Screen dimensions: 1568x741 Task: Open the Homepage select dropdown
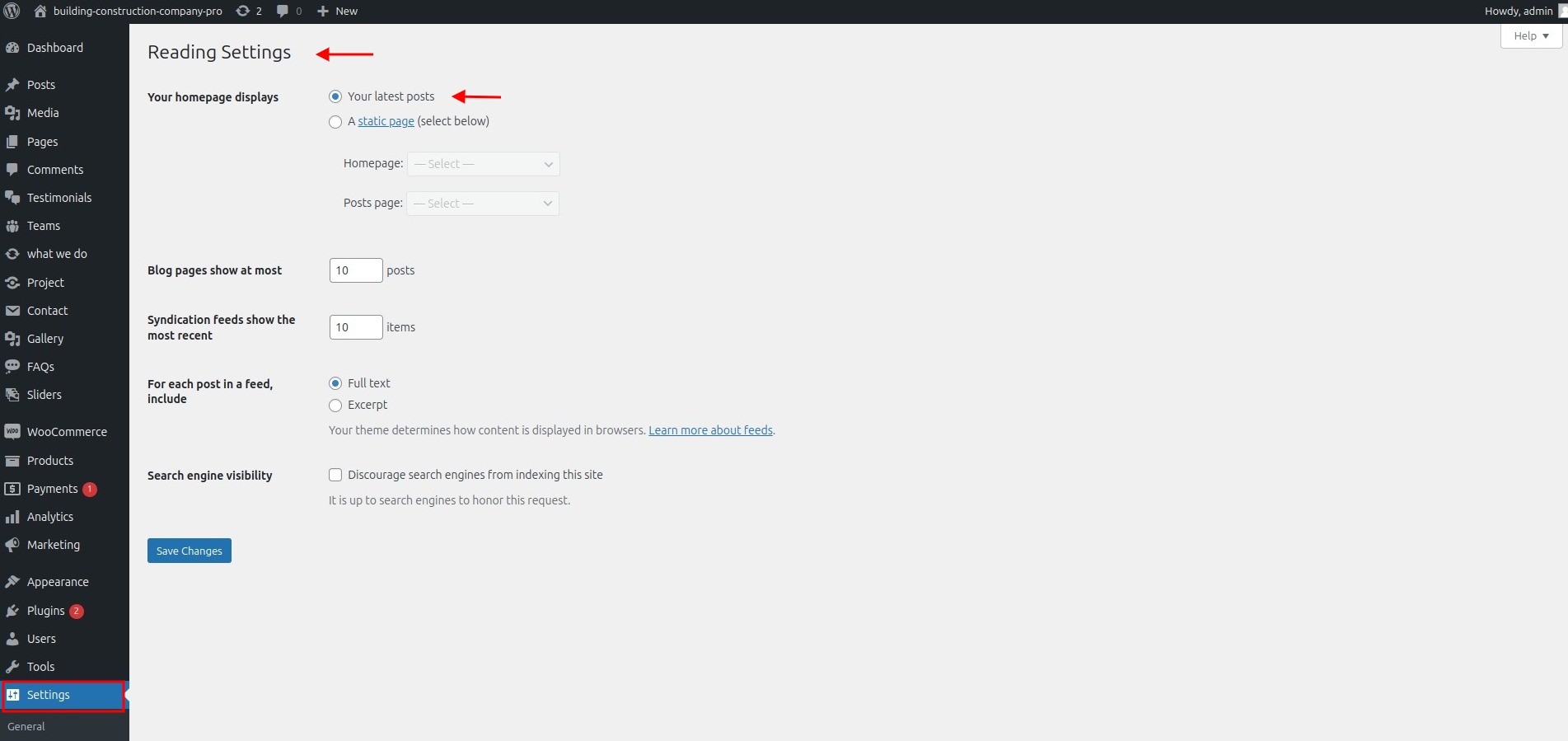(x=483, y=164)
